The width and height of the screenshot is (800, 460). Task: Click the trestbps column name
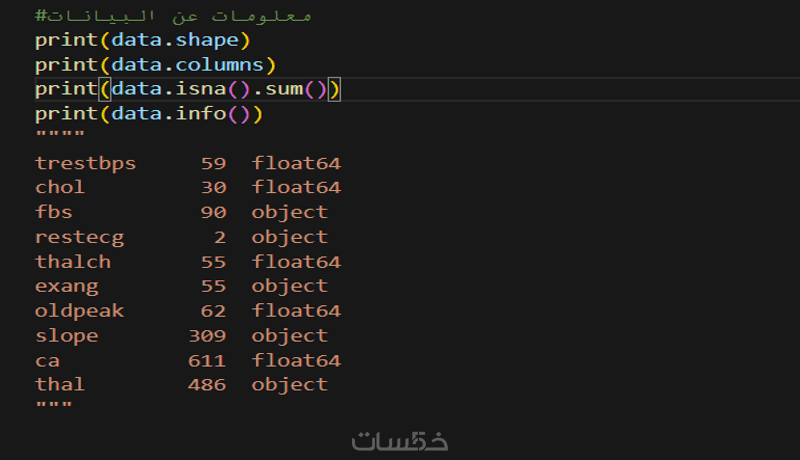pos(85,163)
